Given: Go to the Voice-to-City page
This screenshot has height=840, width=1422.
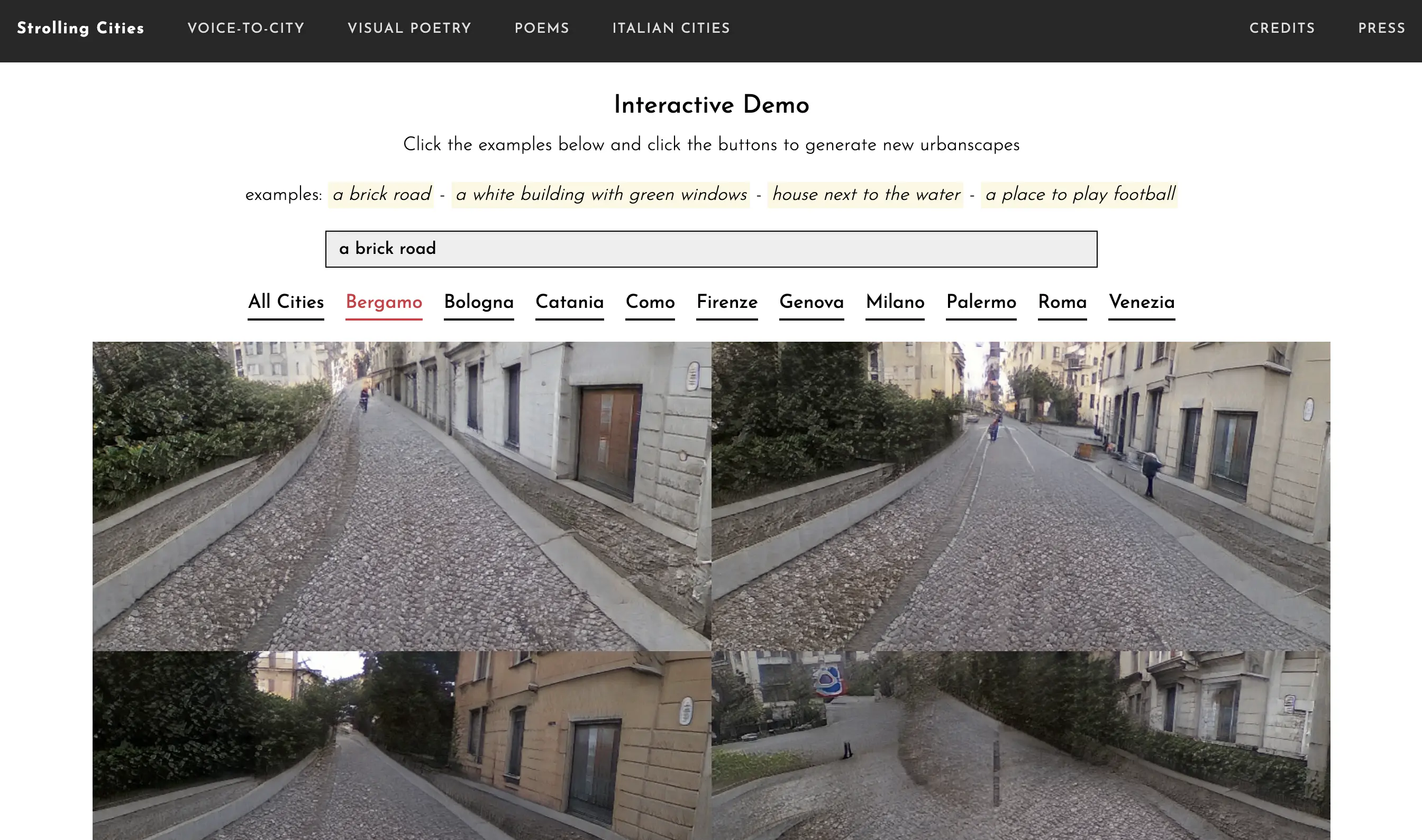Looking at the screenshot, I should coord(245,29).
